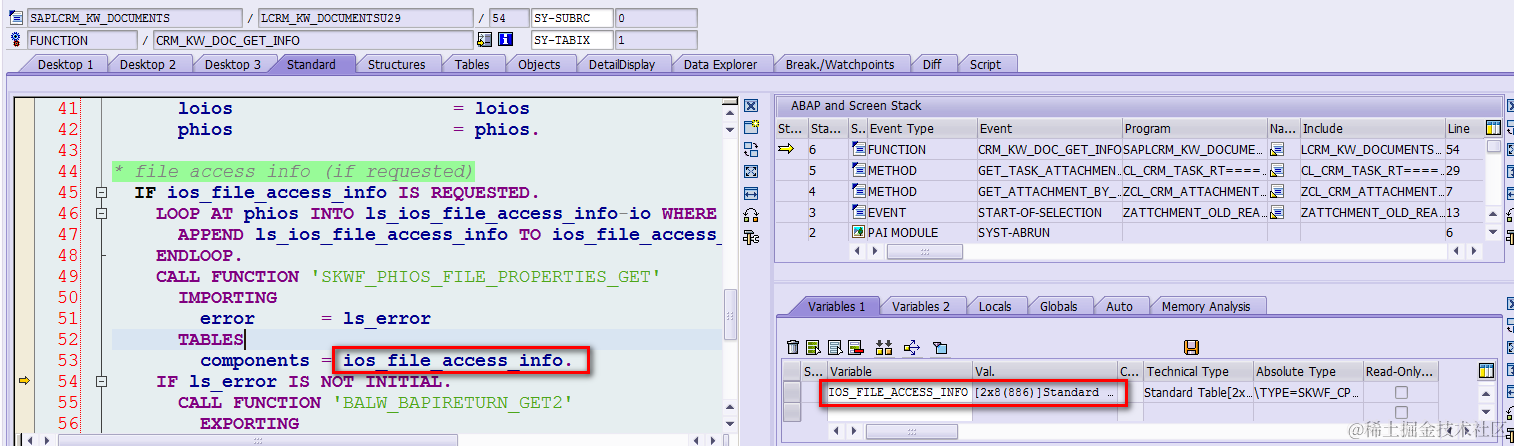Select the GET_ATTACHMENT_BY_ stack row event

(x=1048, y=192)
